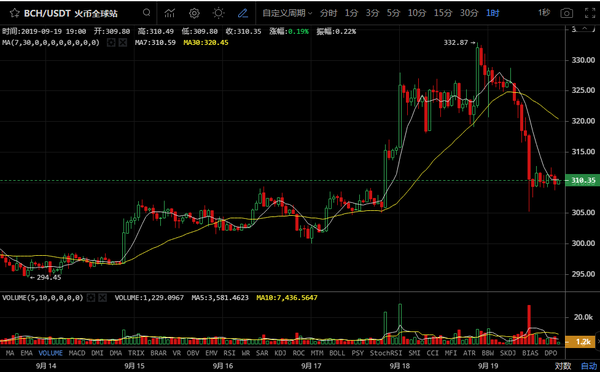The width and height of the screenshot is (600, 372).
Task: Toggle light theme sun icon
Action: point(218,13)
